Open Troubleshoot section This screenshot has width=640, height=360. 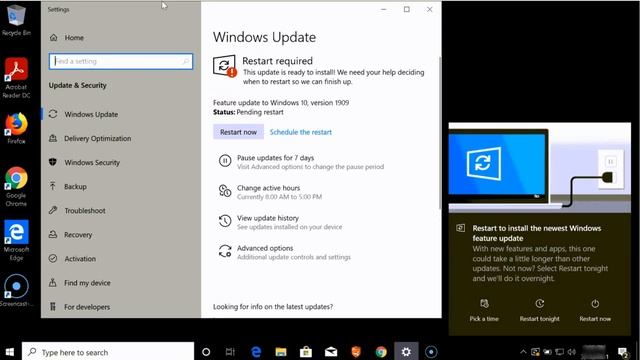[x=77, y=211]
